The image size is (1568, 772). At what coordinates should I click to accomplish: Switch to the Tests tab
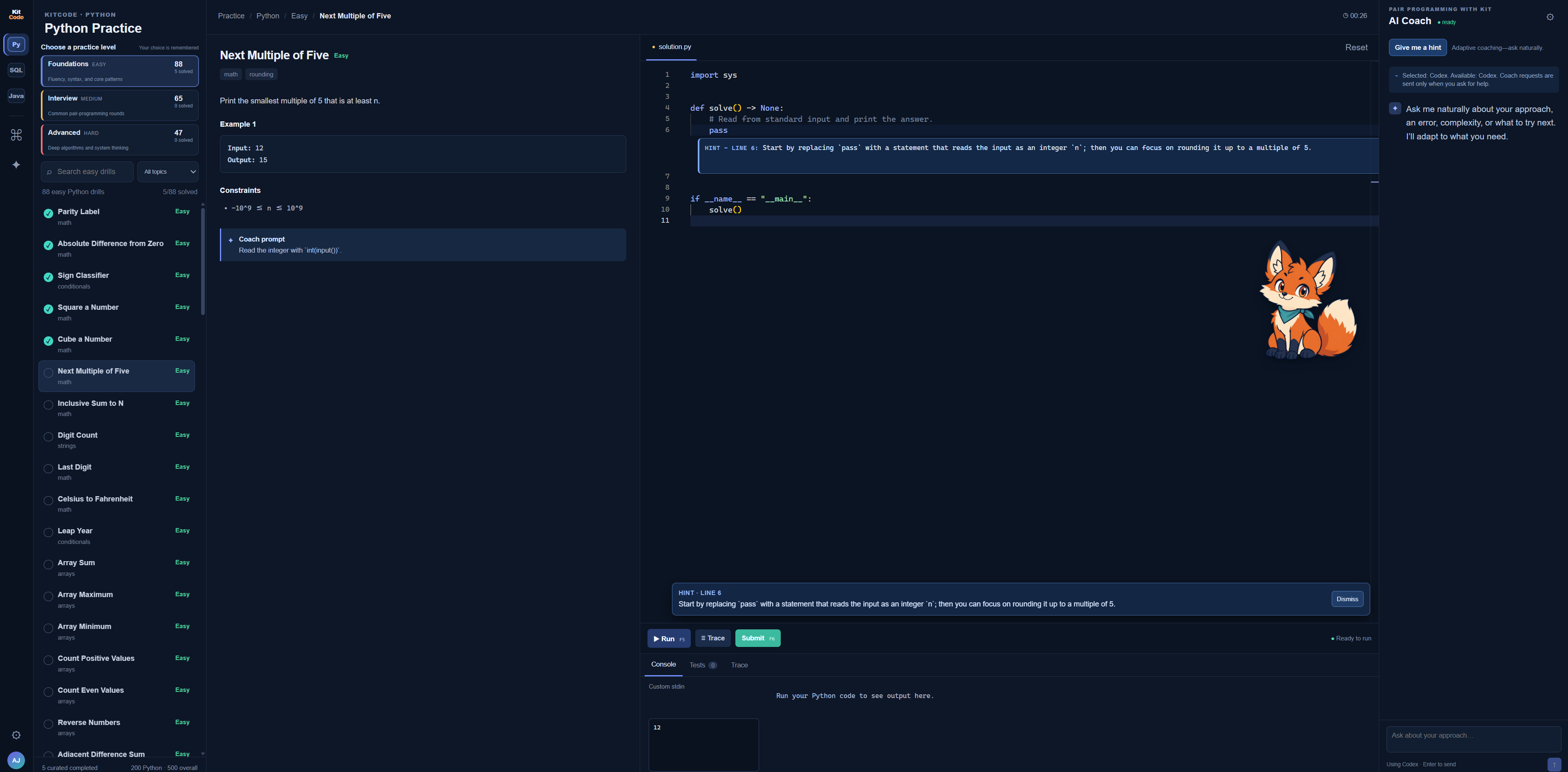[x=703, y=665]
